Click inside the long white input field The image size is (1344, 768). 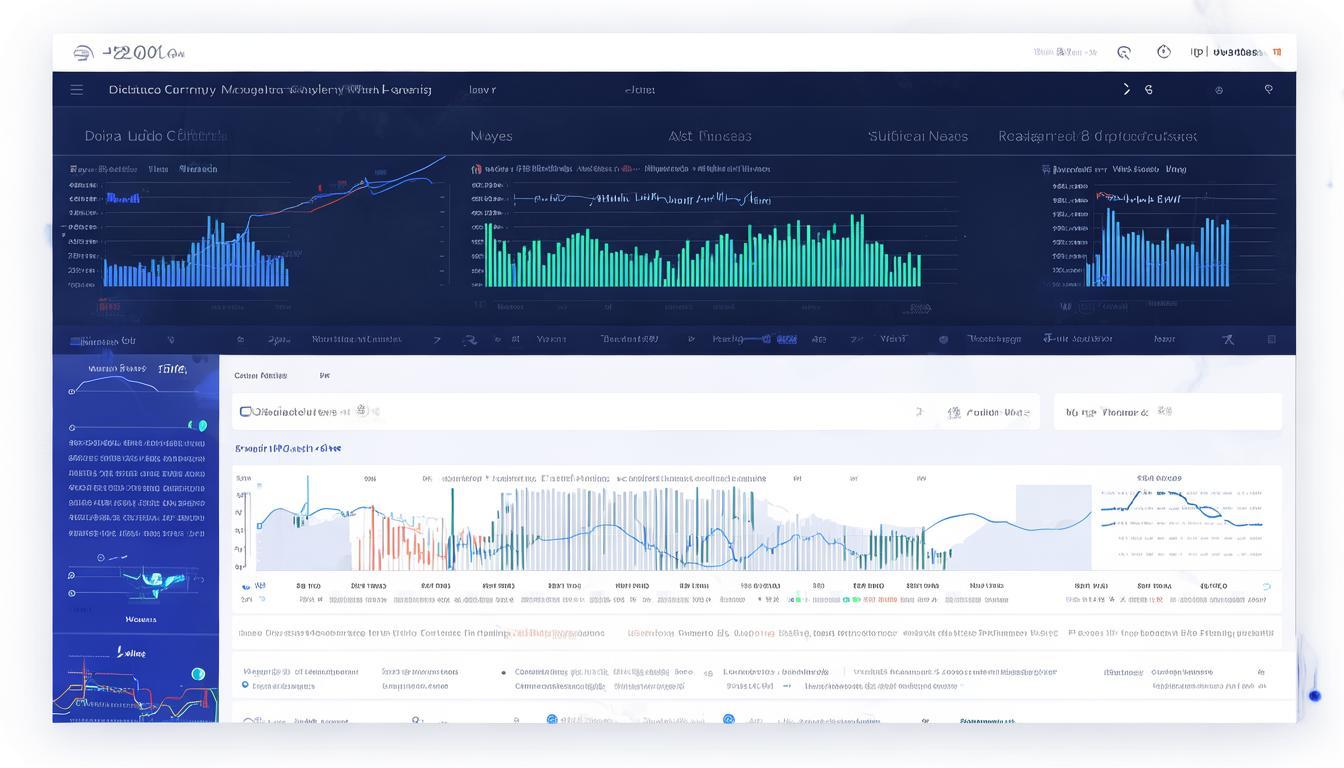click(636, 411)
